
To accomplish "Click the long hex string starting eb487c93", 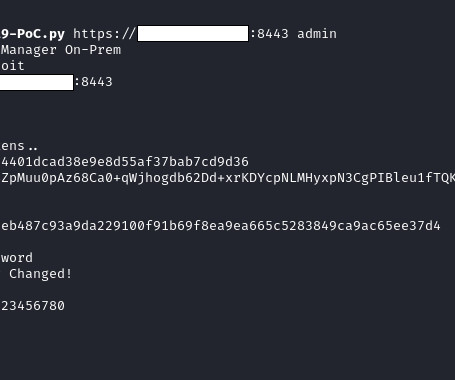I will pyautogui.click(x=221, y=226).
